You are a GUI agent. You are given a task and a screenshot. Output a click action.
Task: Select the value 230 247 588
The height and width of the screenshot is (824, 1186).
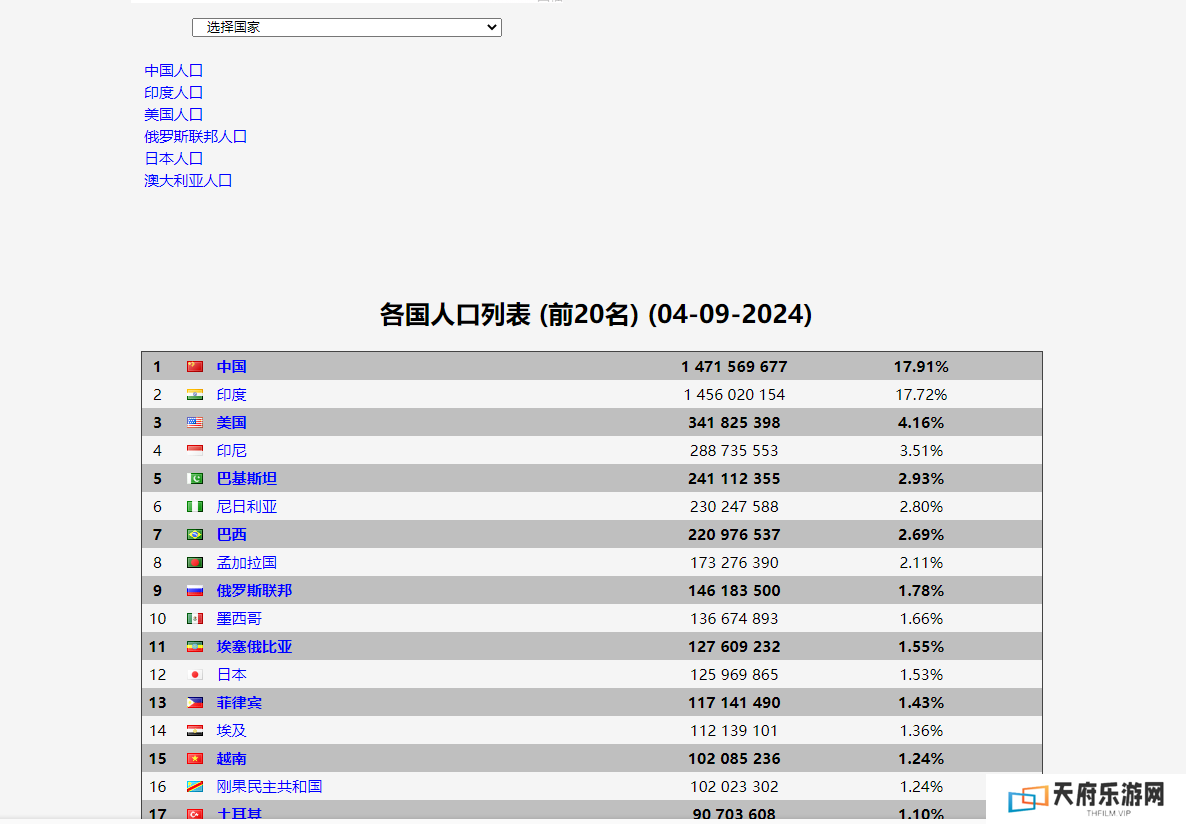coord(734,506)
